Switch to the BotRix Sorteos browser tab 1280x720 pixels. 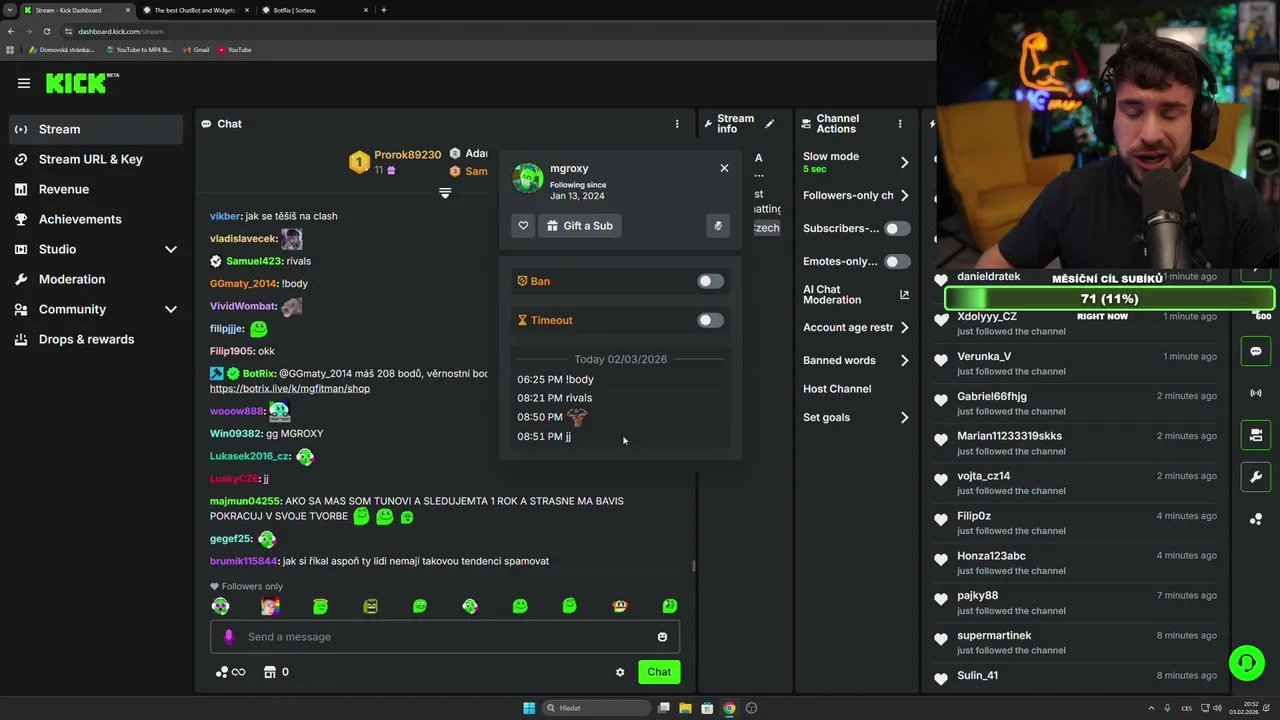point(314,10)
